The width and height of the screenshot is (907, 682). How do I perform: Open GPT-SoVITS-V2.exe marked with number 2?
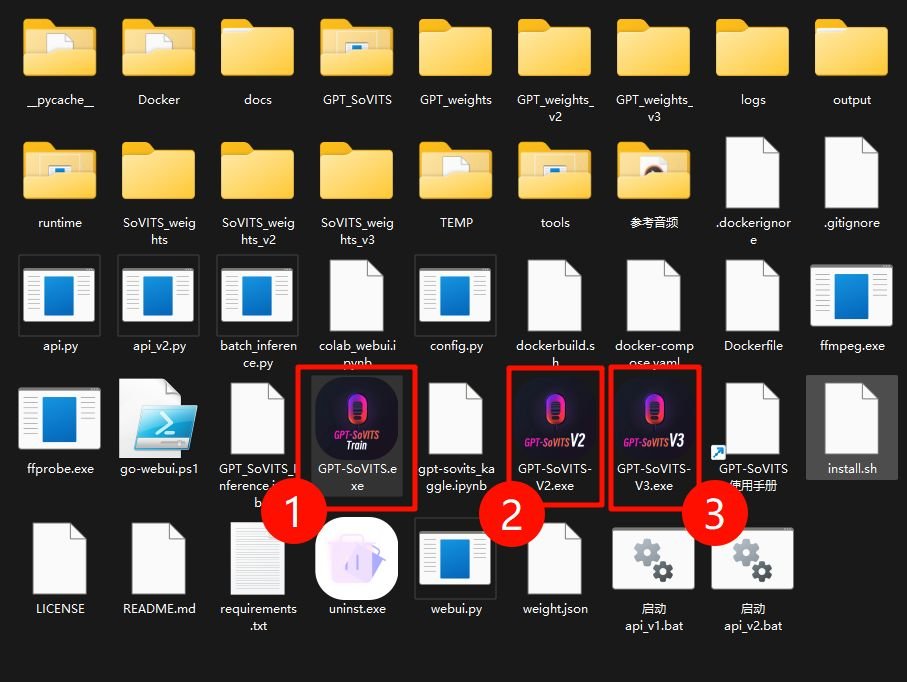click(555, 418)
